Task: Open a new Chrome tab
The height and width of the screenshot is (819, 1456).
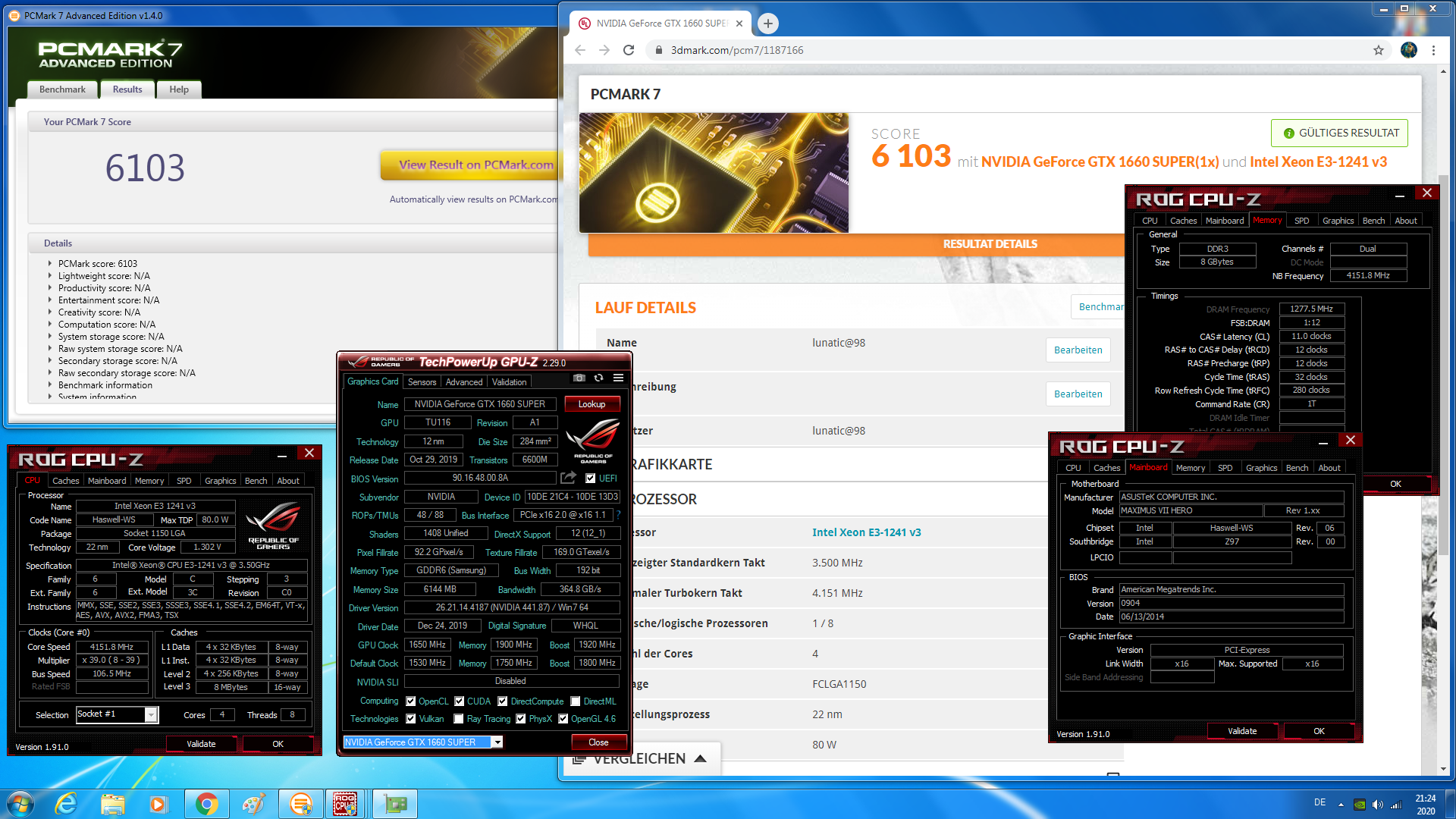Action: (x=768, y=24)
